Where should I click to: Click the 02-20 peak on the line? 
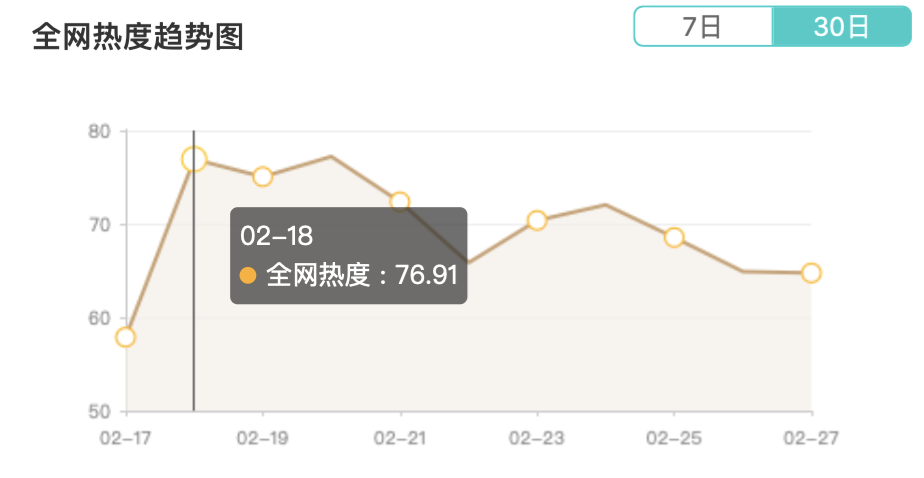pos(331,156)
